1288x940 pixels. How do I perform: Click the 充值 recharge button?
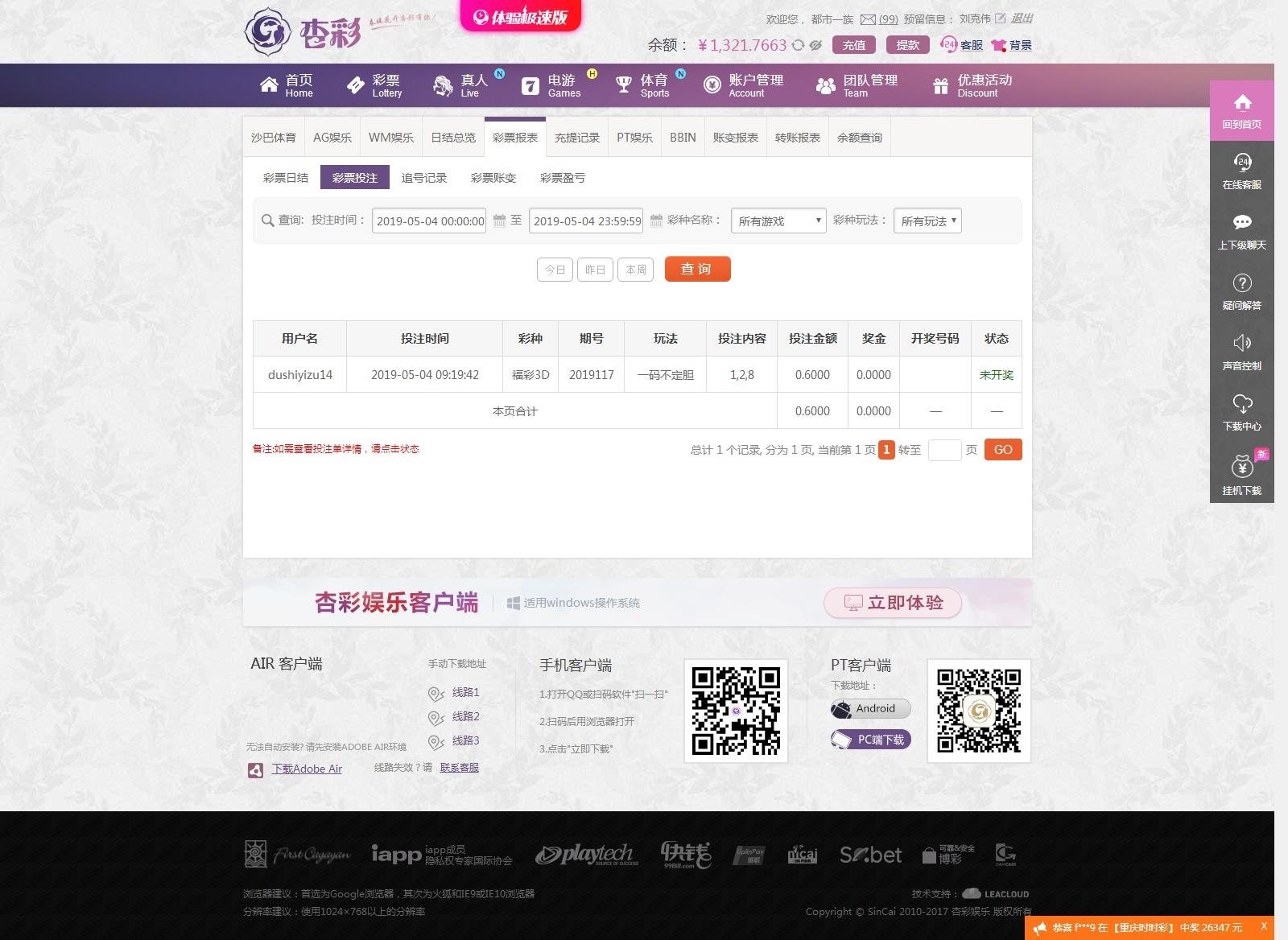(854, 45)
